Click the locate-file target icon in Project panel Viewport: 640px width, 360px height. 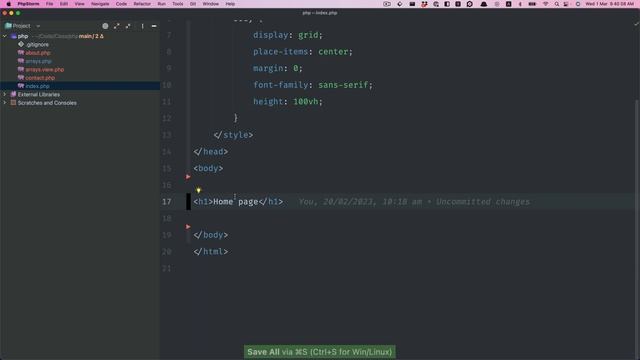point(105,26)
